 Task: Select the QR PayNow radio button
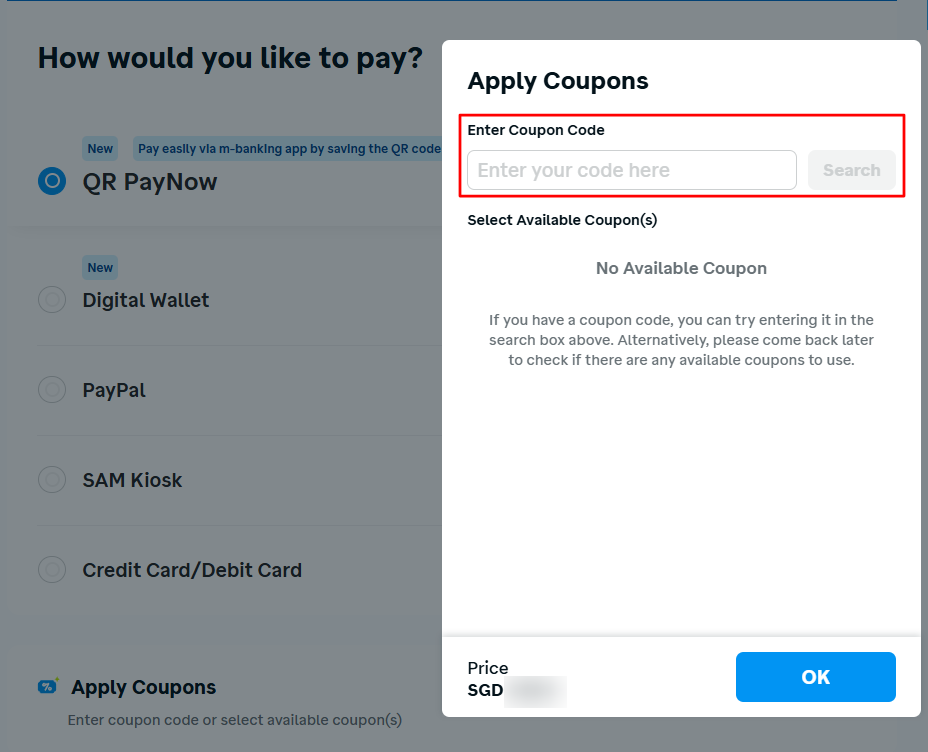52,181
